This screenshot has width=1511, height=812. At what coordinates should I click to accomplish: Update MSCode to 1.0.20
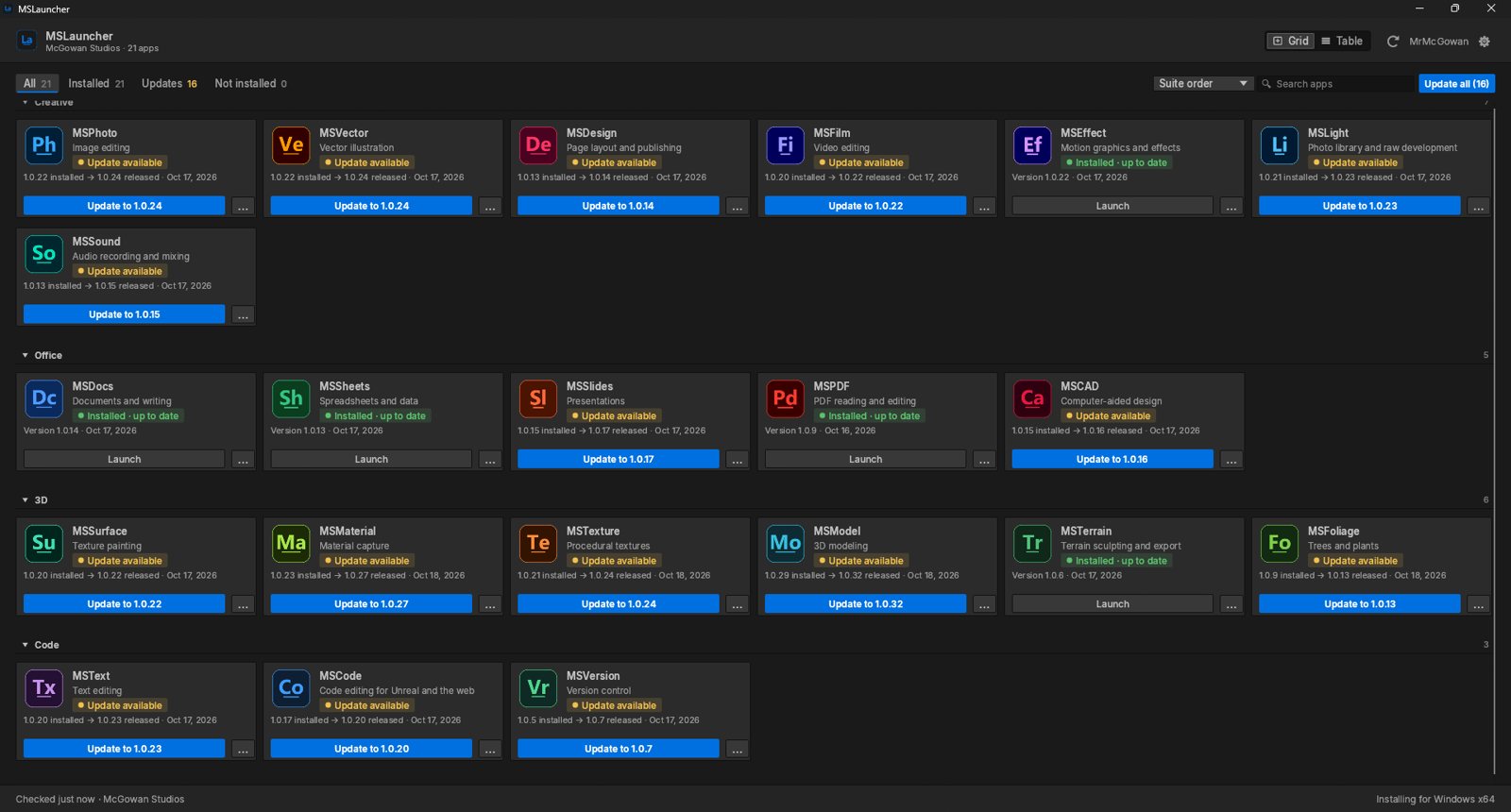tap(371, 749)
